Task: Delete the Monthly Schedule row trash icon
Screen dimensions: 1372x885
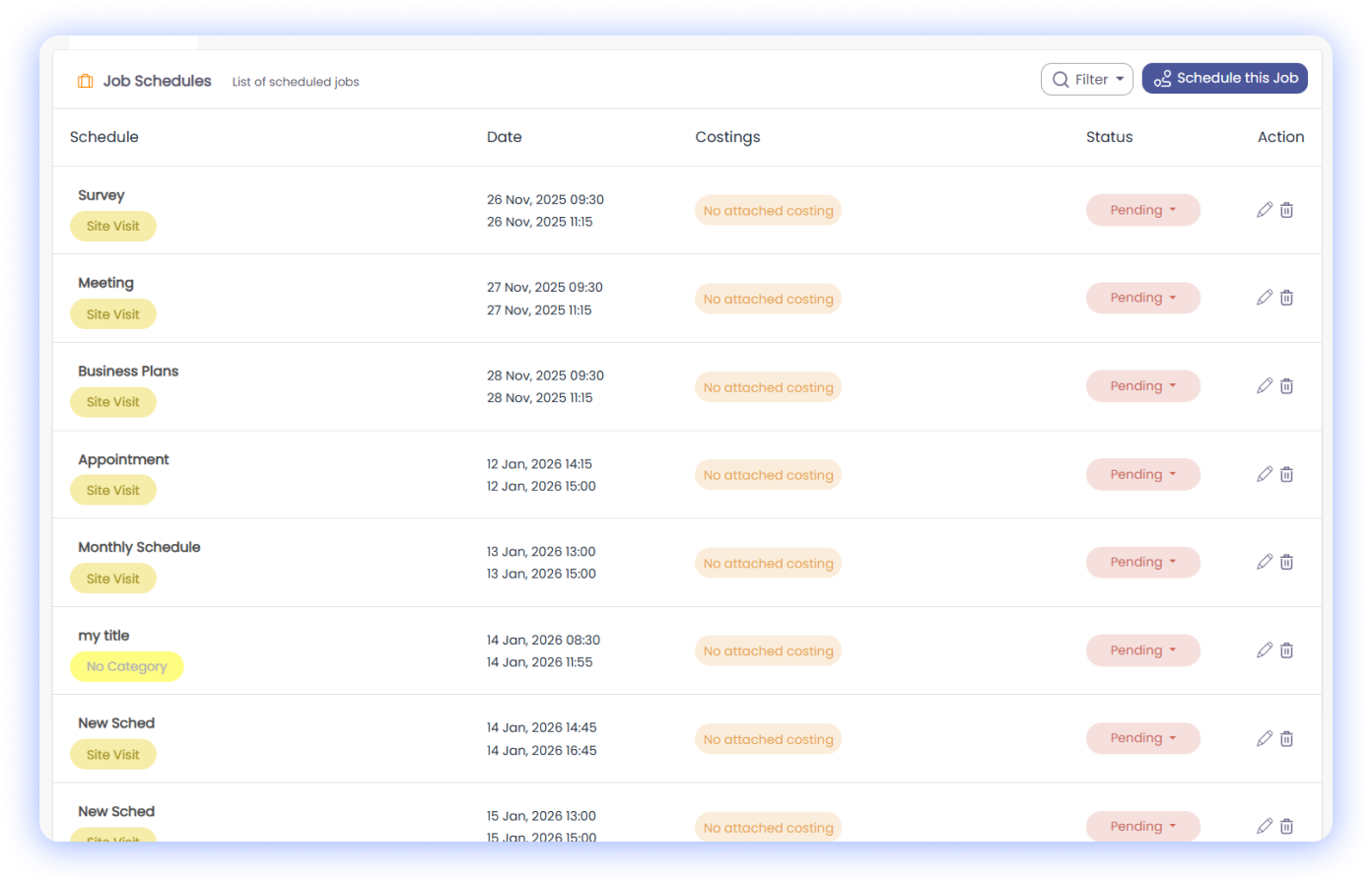Action: [x=1286, y=562]
